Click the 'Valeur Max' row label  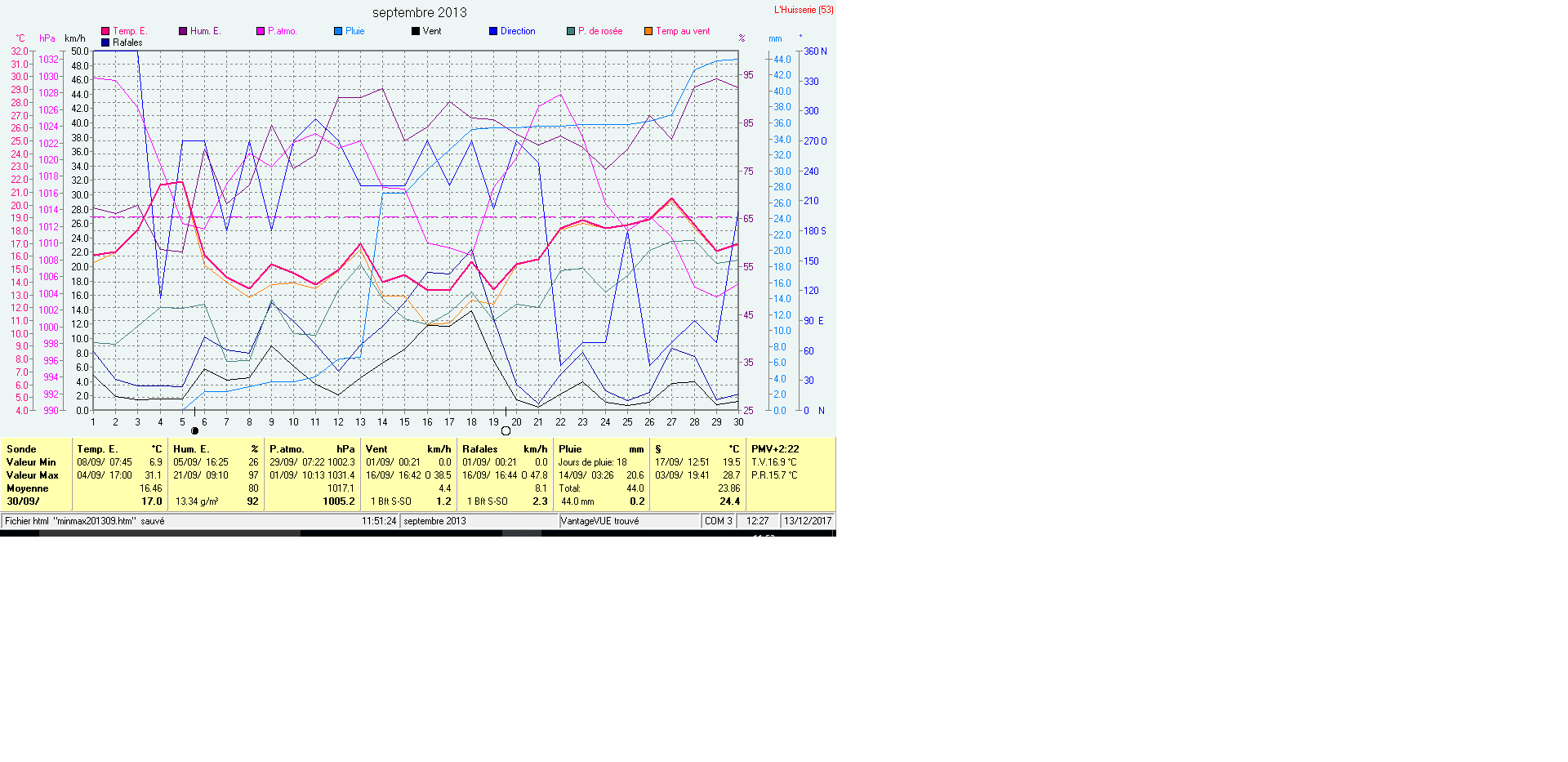(x=33, y=475)
